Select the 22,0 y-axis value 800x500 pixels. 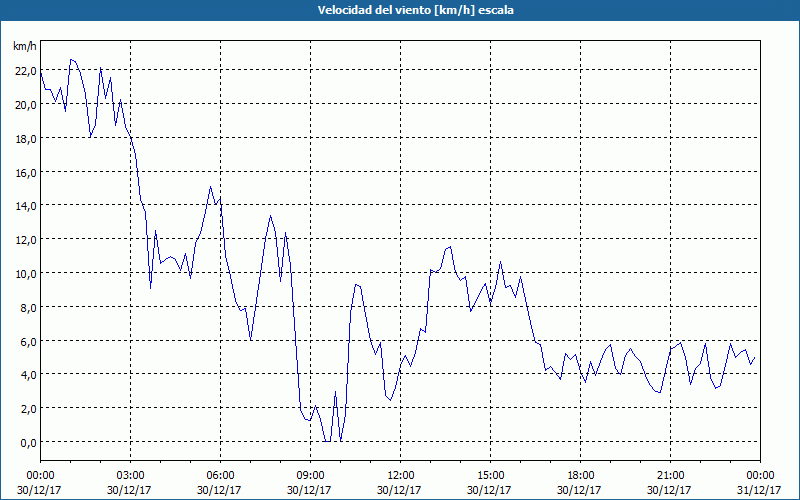click(26, 71)
